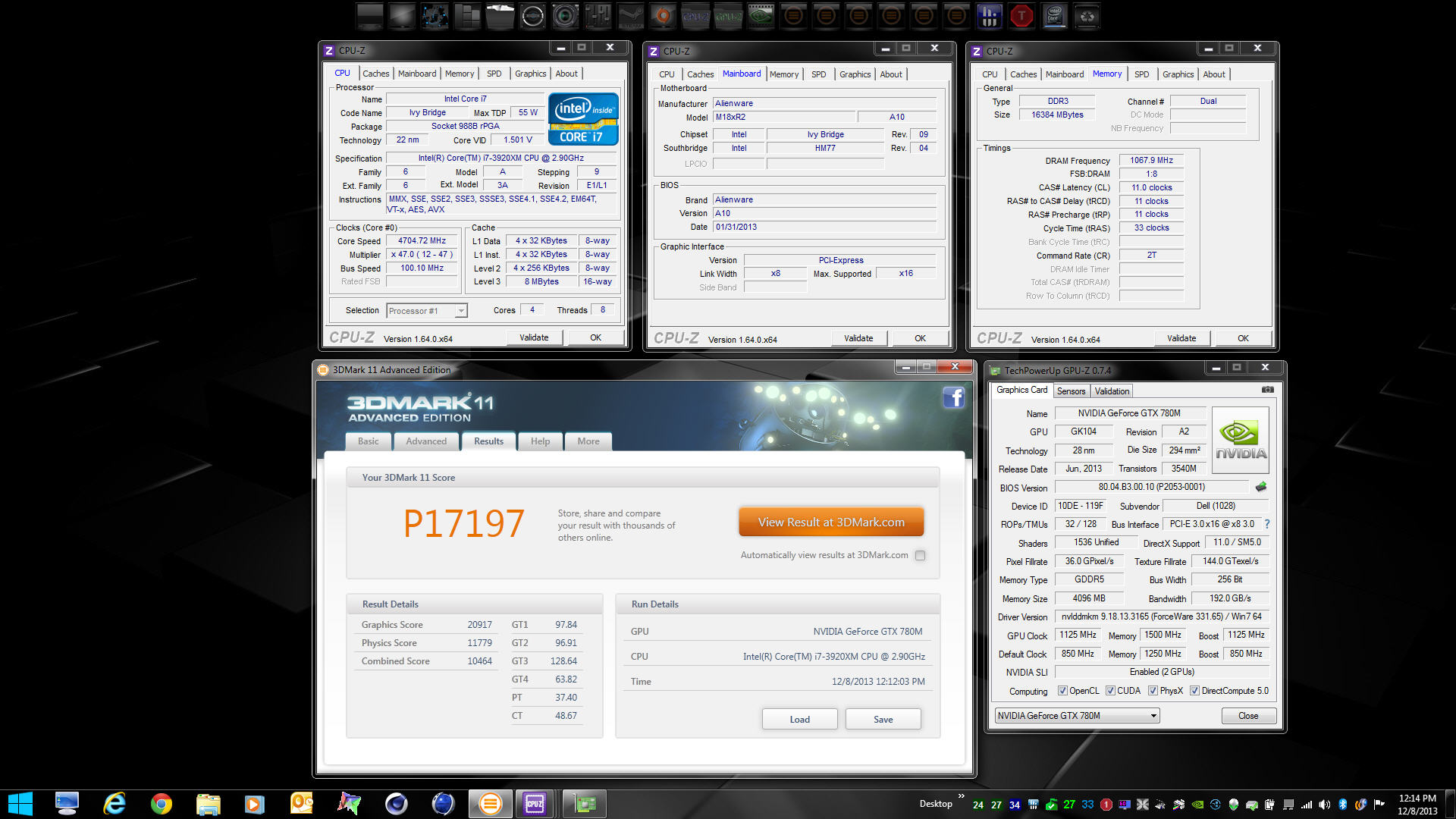Switch to 3DMark 11 taskbar button
1456x819 pixels.
pos(490,804)
